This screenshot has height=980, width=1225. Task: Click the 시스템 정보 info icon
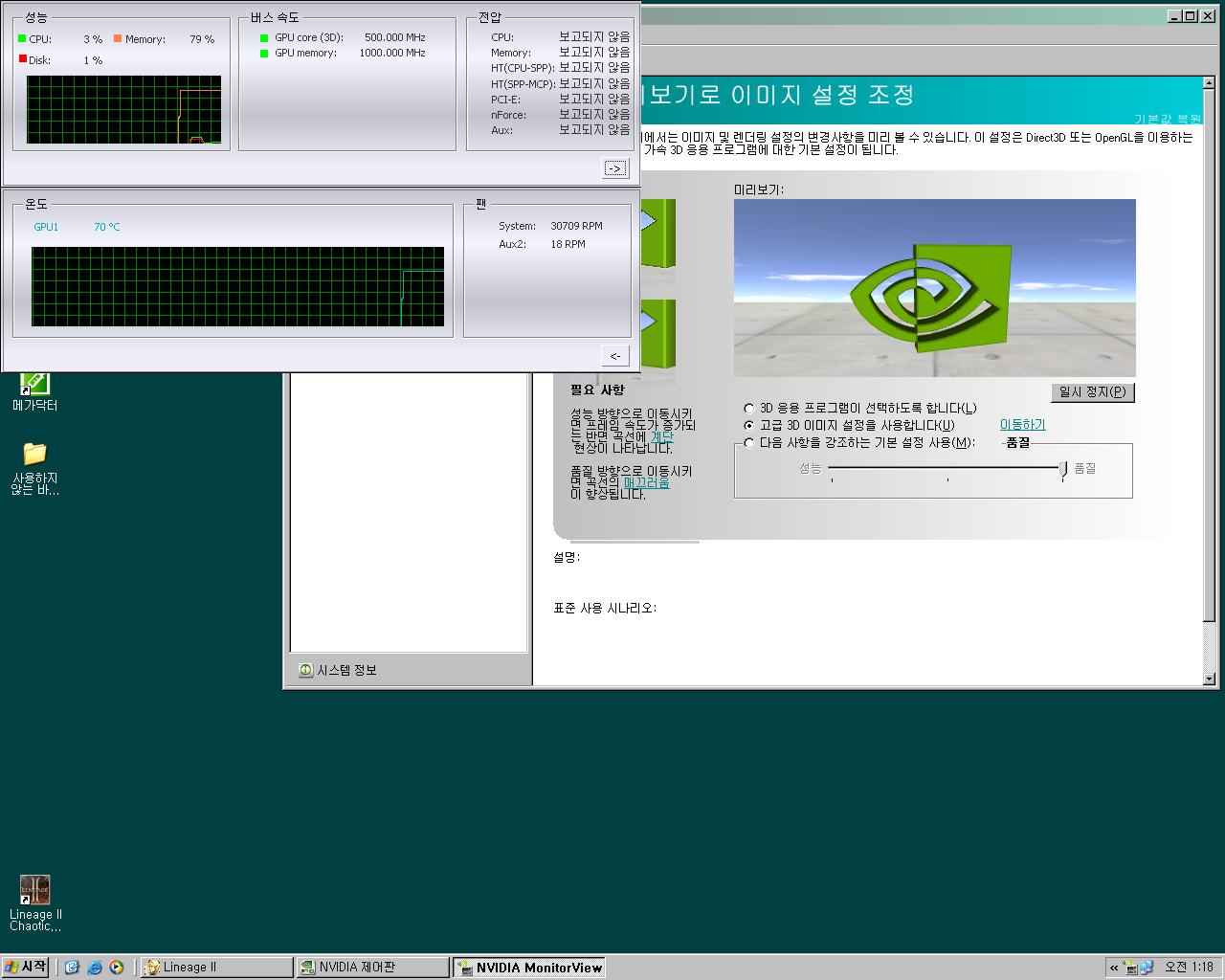[x=305, y=670]
